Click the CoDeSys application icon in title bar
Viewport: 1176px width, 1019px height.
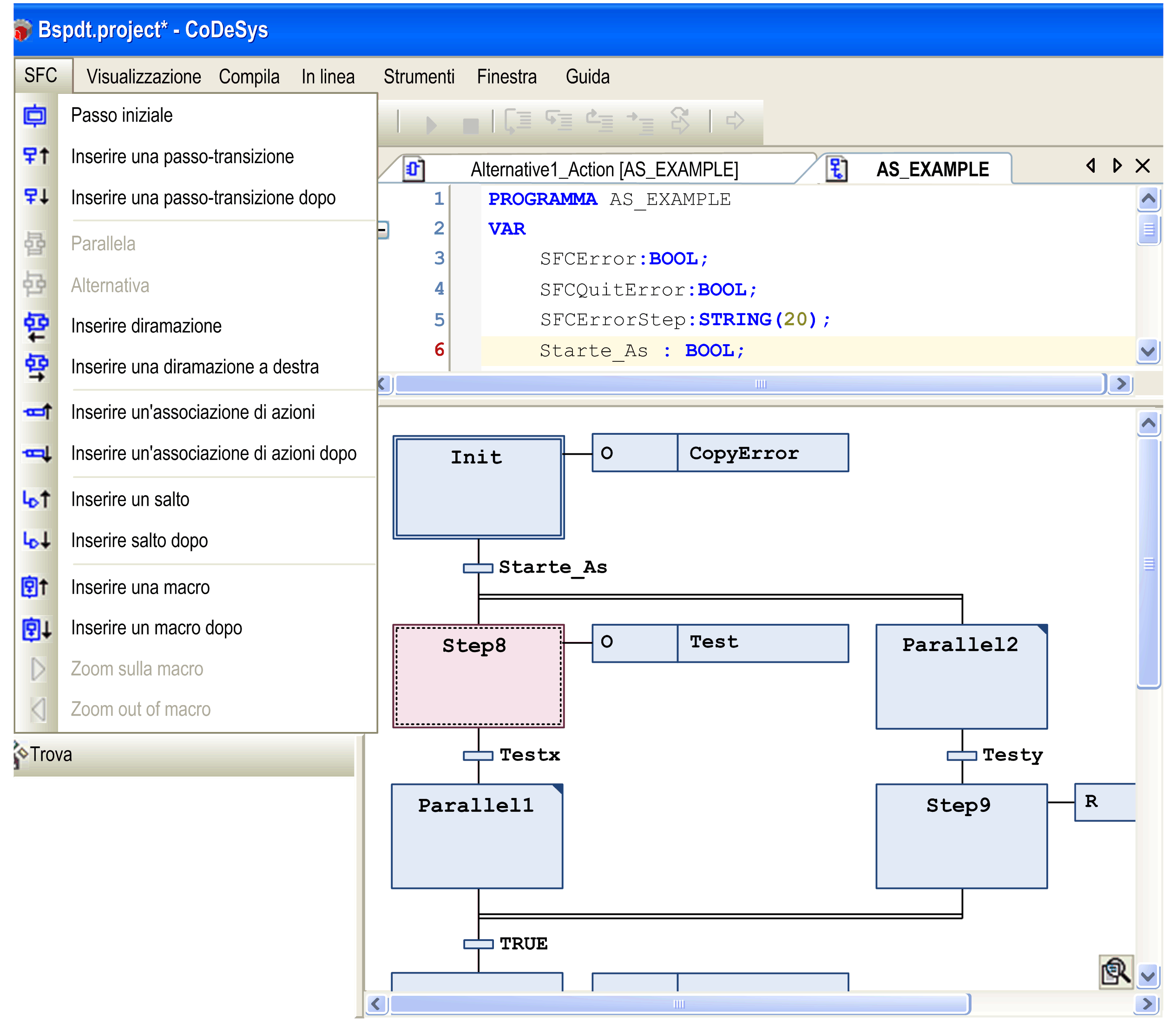pyautogui.click(x=23, y=30)
